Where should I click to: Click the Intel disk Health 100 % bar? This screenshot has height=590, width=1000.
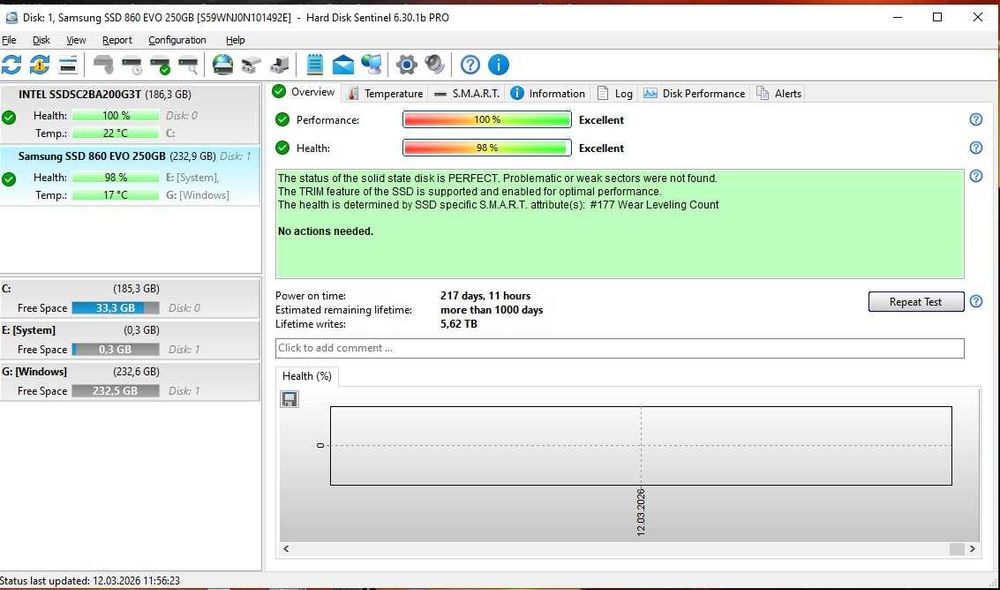[x=115, y=115]
